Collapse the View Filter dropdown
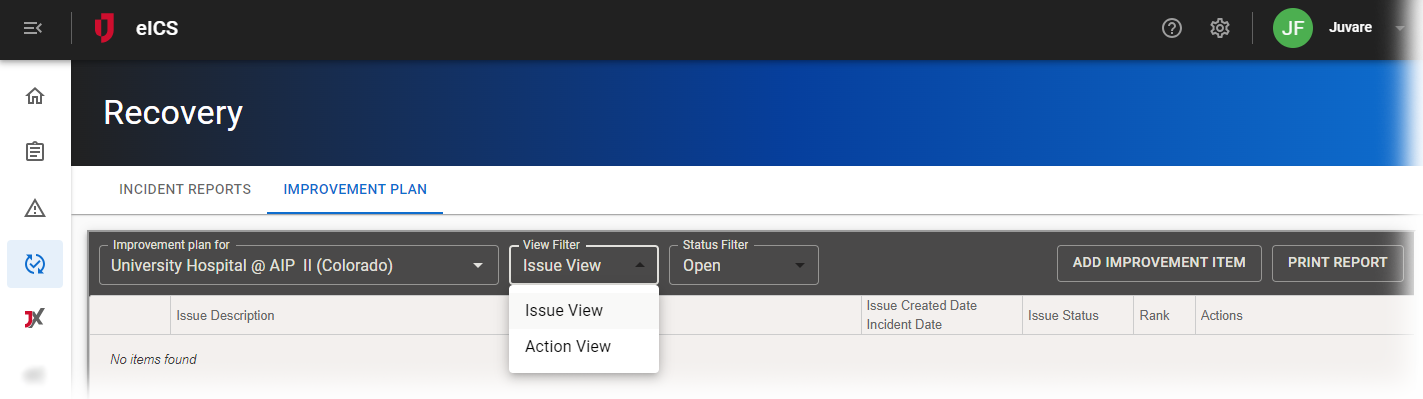The height and width of the screenshot is (399, 1423). point(584,265)
